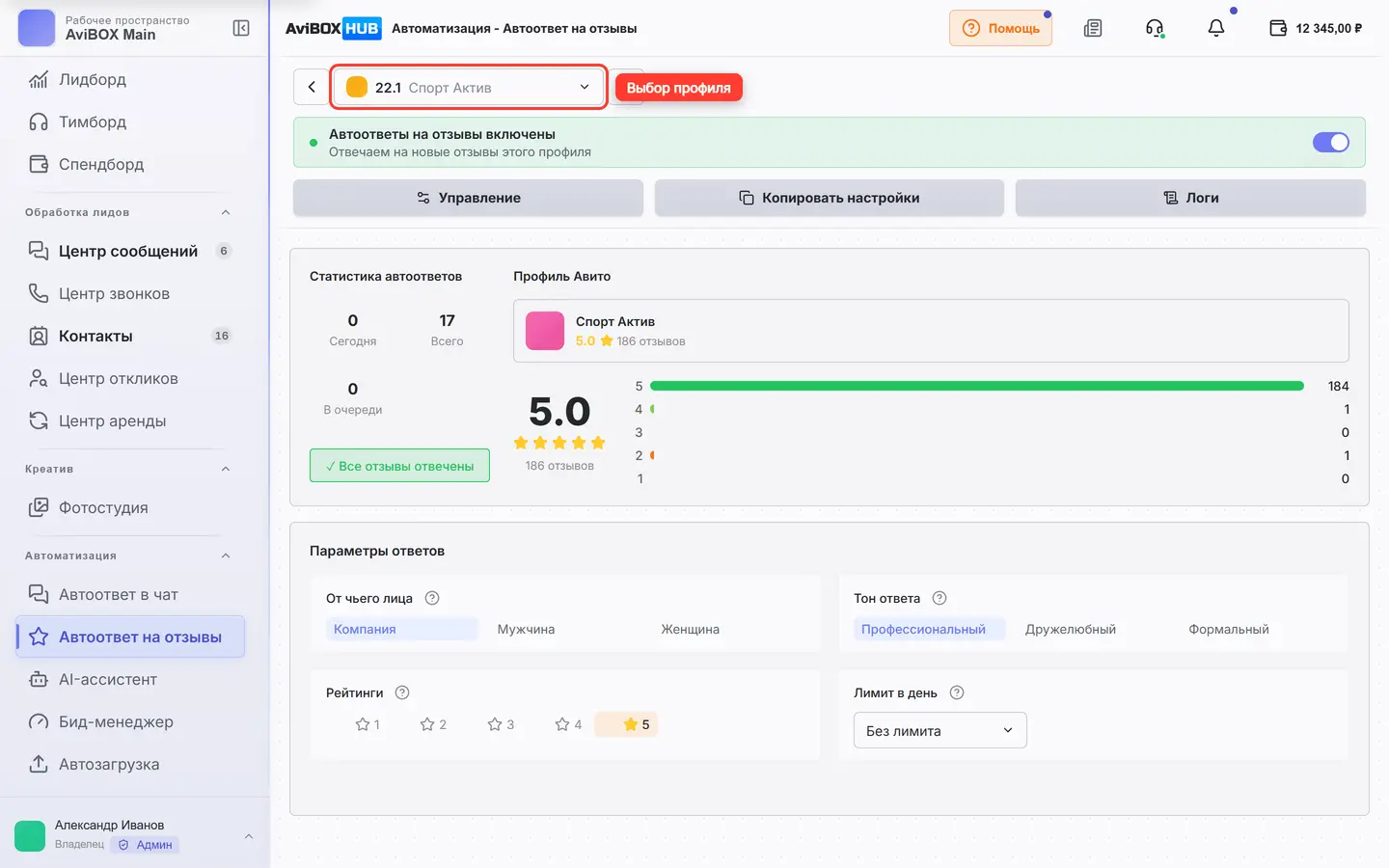Choose Формальный reply tone

pos(1229,629)
